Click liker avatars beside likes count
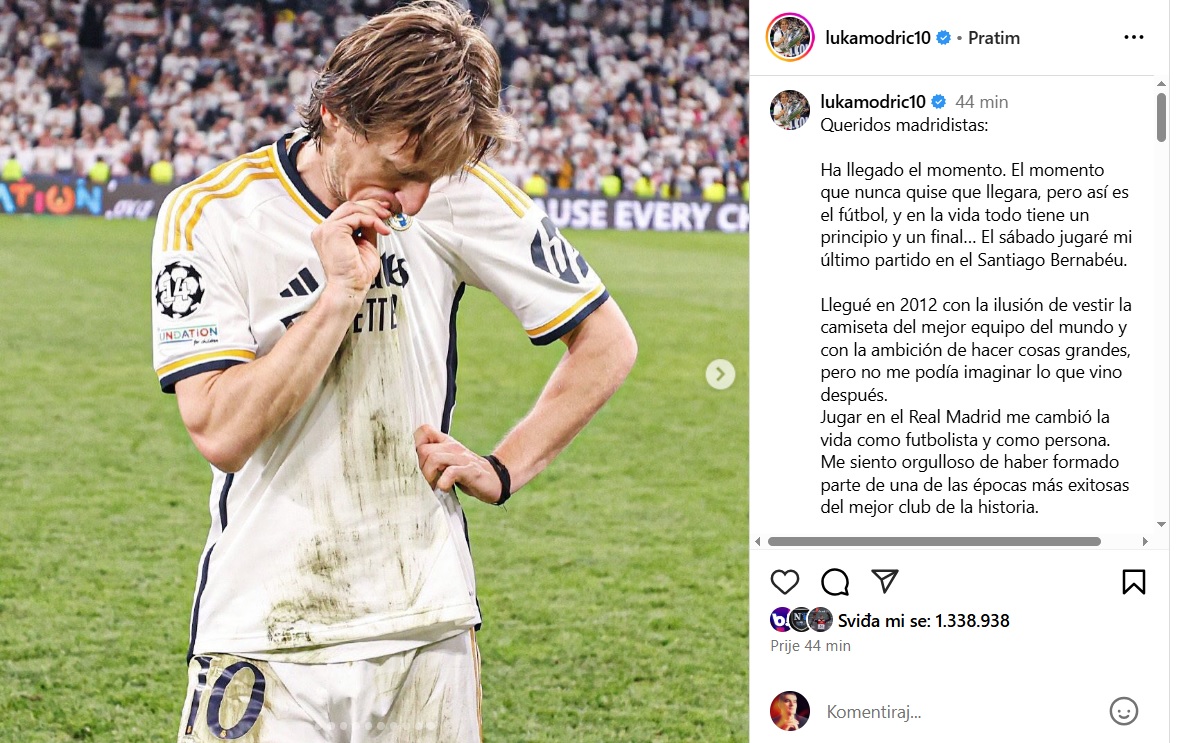The height and width of the screenshot is (743, 1183). (801, 620)
